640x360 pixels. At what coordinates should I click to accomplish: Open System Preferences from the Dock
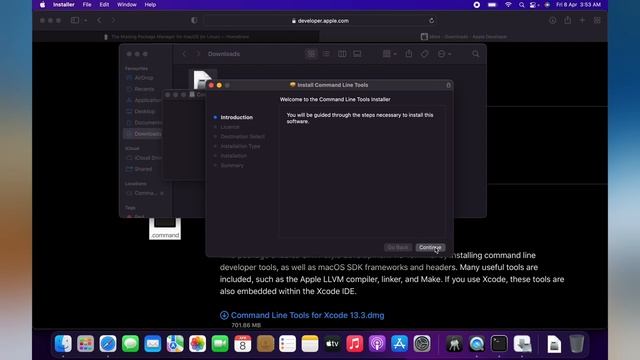tap(422, 344)
